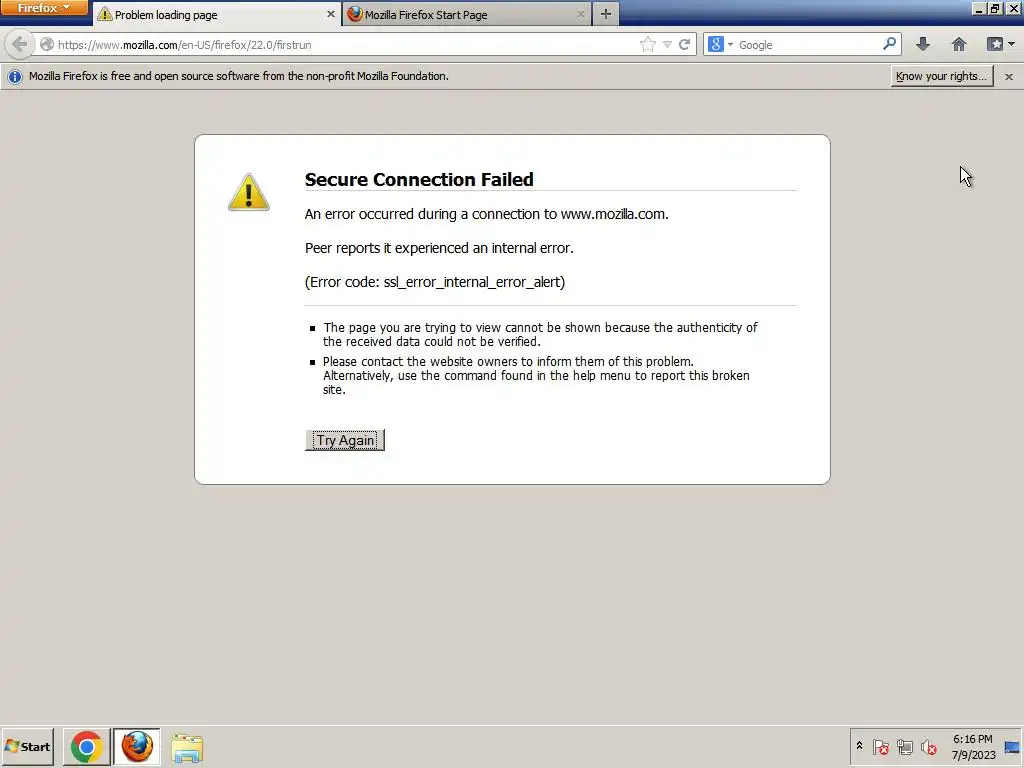This screenshot has width=1024, height=768.
Task: Switch to Mozilla Firefox Start Page tab
Action: pos(466,14)
